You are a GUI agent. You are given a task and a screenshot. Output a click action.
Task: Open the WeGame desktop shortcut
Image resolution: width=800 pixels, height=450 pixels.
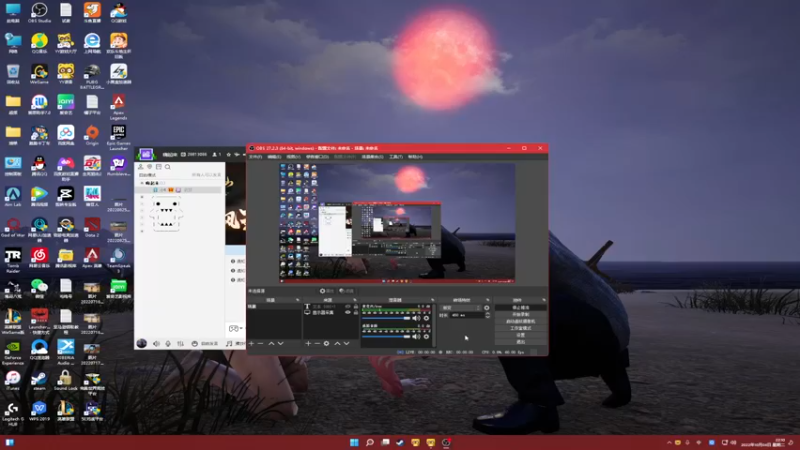39,74
